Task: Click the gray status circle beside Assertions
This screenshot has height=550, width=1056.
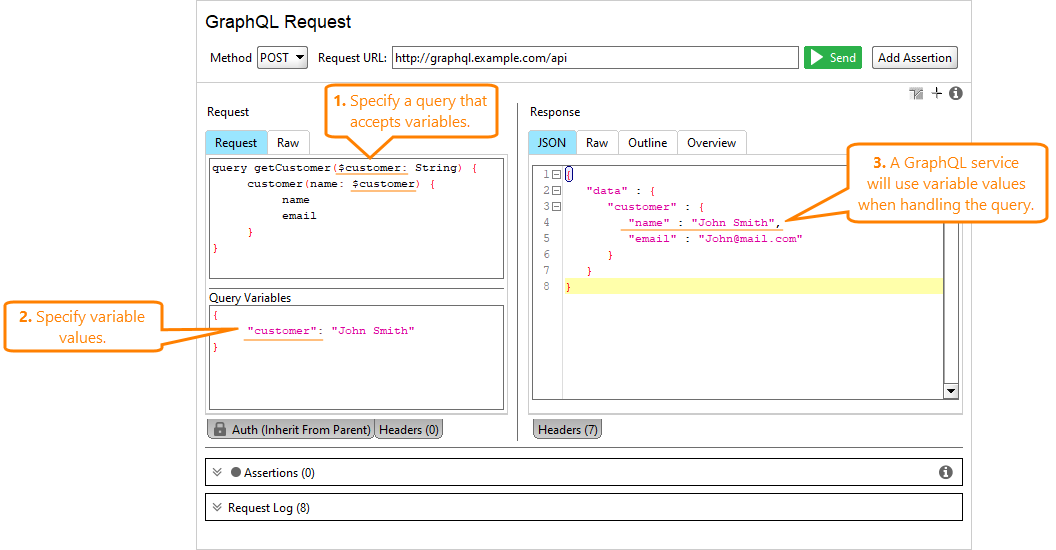Action: (x=236, y=473)
